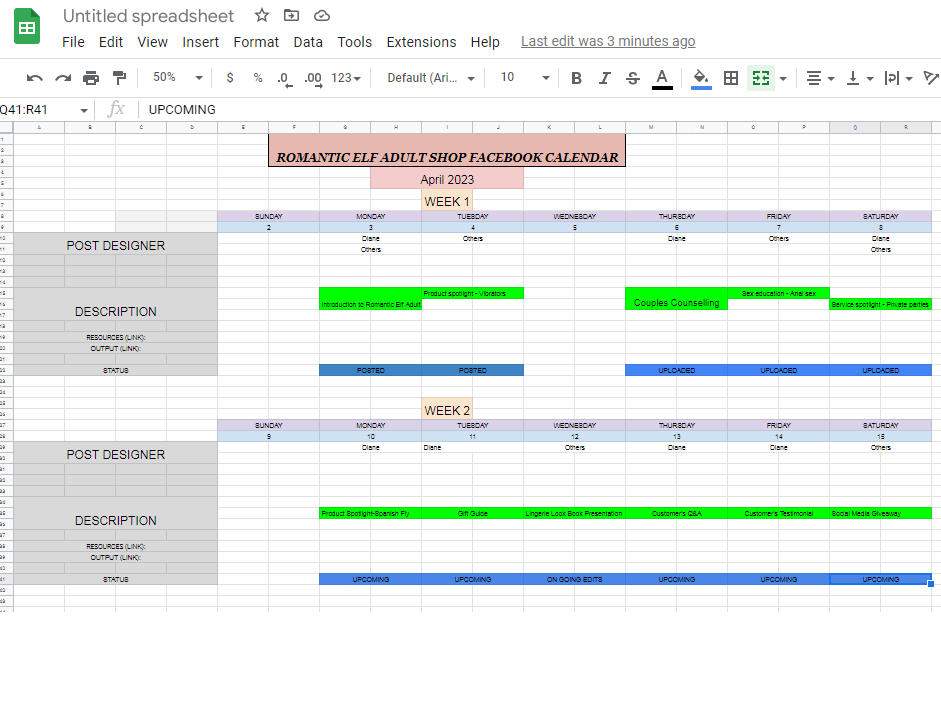Select Lingerie Look Book Presentation cell

pos(574,514)
